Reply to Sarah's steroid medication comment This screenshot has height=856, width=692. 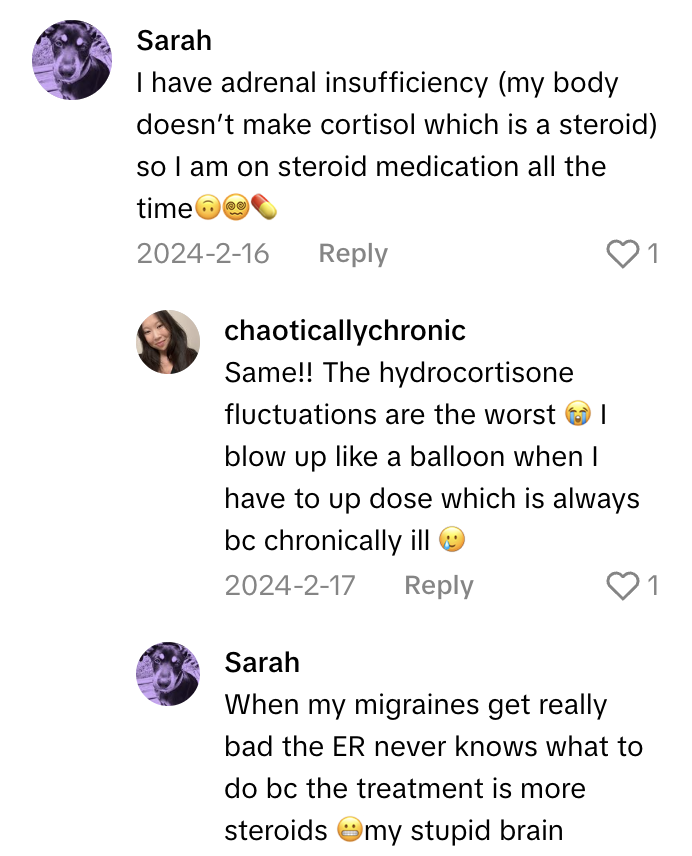[352, 253]
